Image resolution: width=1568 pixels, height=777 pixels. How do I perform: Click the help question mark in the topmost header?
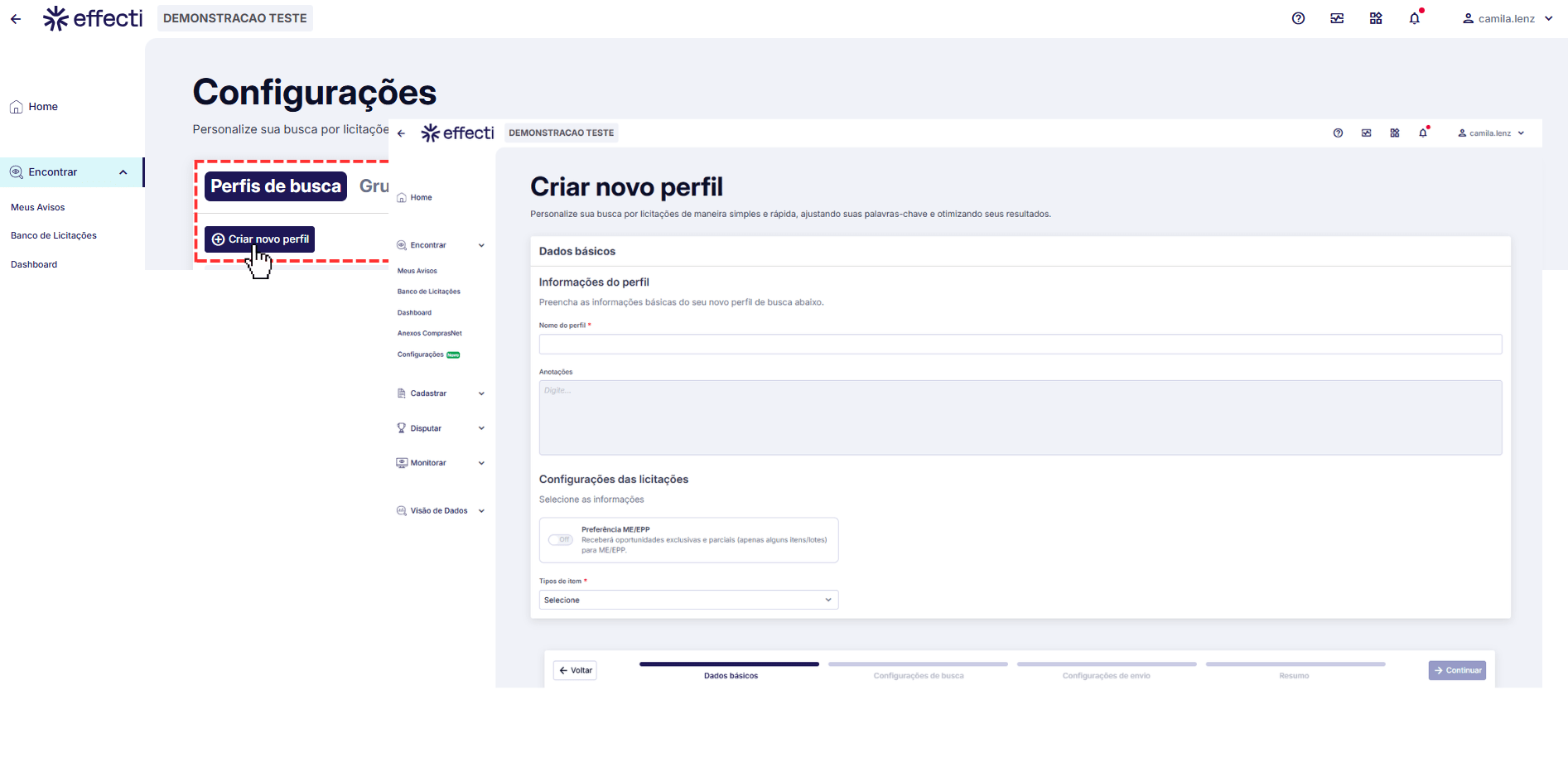click(1298, 18)
